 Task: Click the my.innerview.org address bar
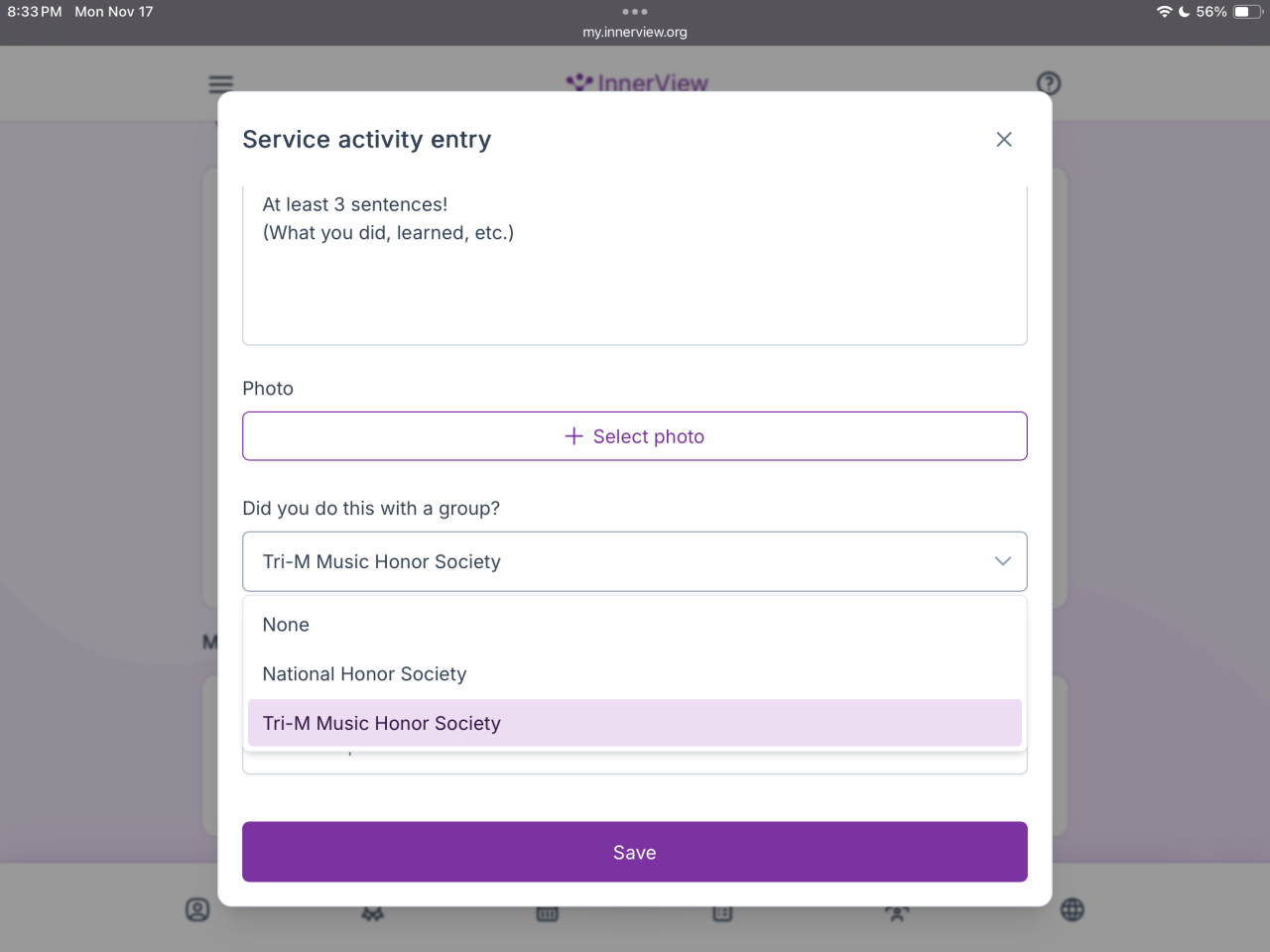pyautogui.click(x=635, y=32)
